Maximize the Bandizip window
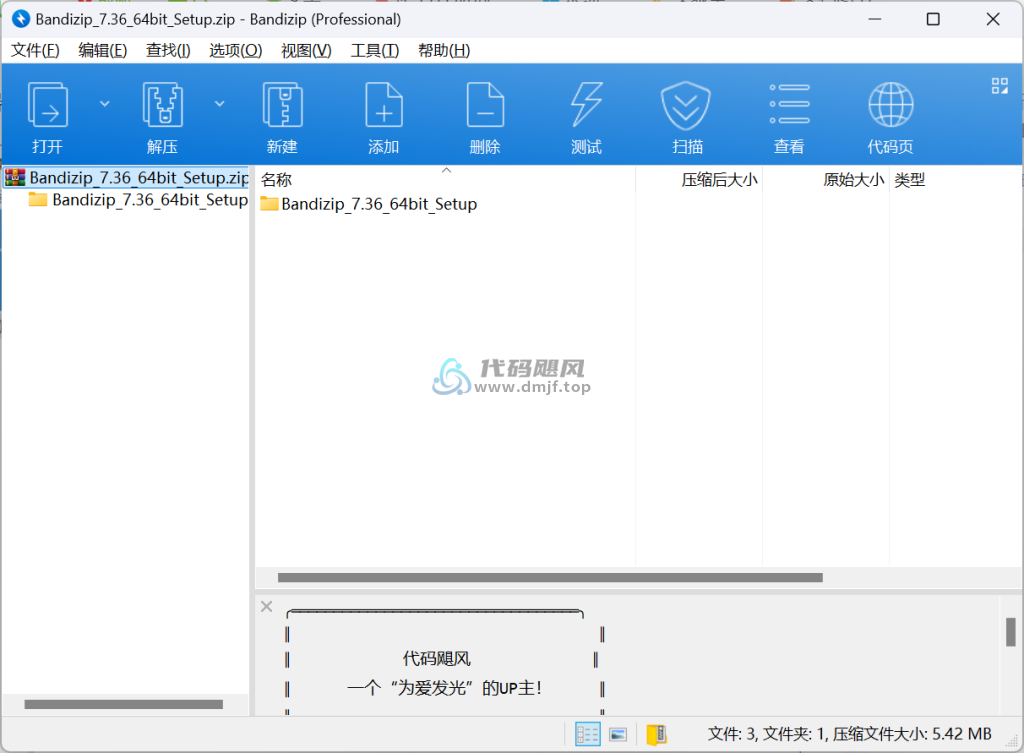The image size is (1024, 753). click(933, 19)
